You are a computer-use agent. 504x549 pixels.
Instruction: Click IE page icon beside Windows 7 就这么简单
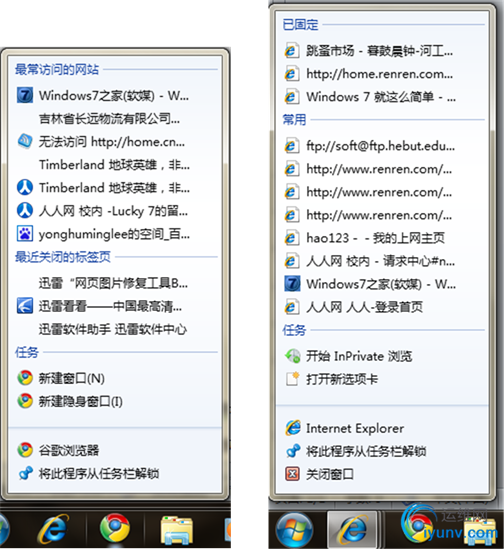(292, 97)
